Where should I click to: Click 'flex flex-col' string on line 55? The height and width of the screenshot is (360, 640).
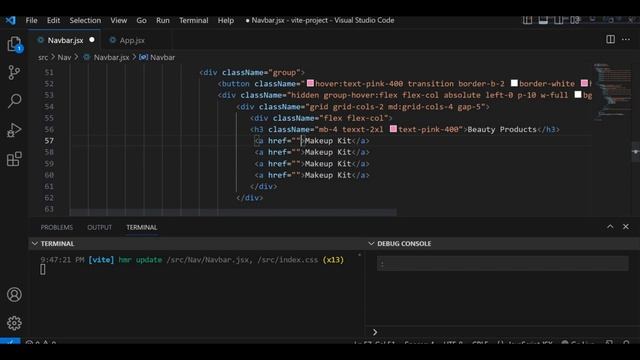click(353, 118)
